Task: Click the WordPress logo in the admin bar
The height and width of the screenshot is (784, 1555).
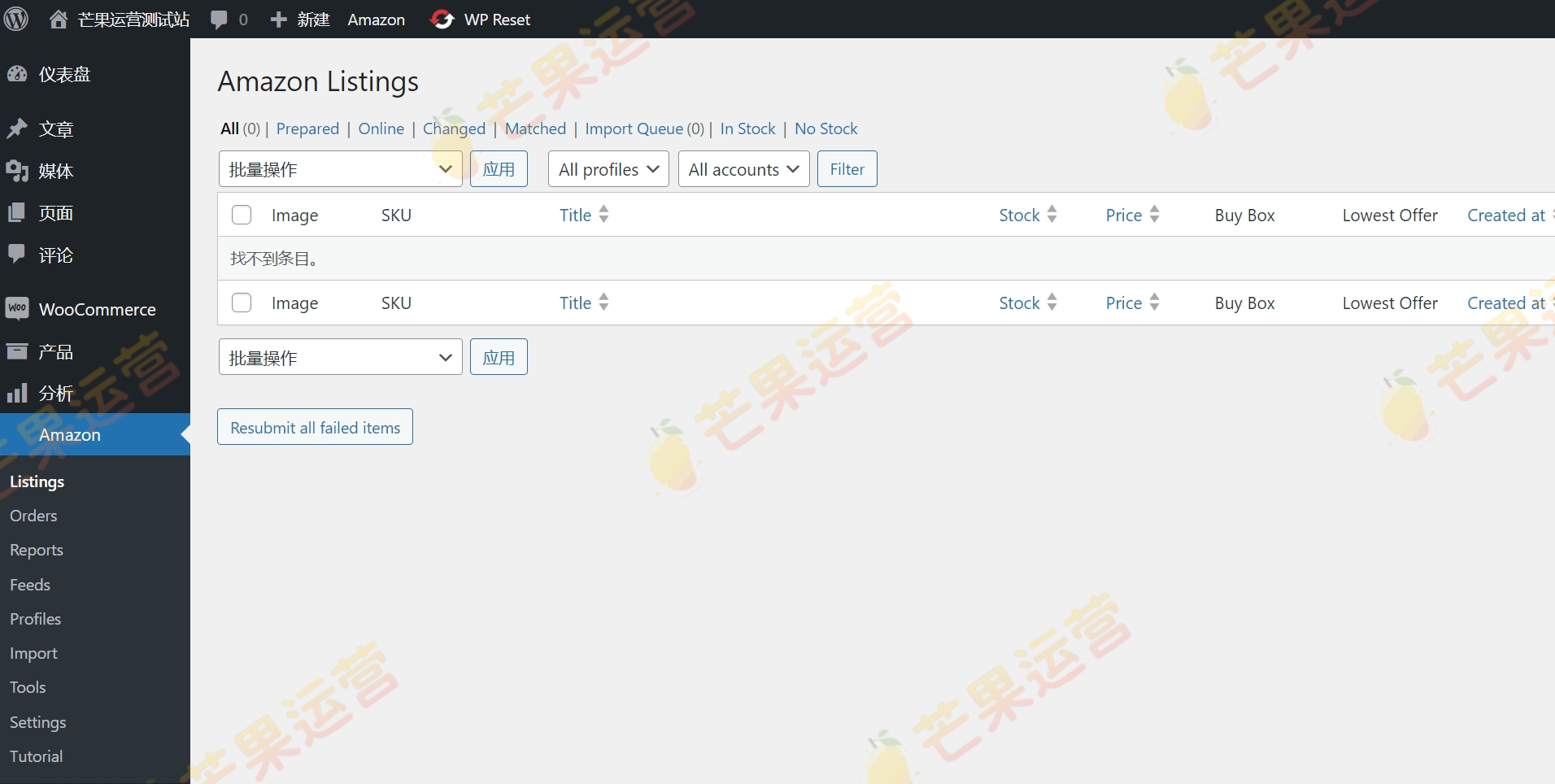Action: [16, 19]
